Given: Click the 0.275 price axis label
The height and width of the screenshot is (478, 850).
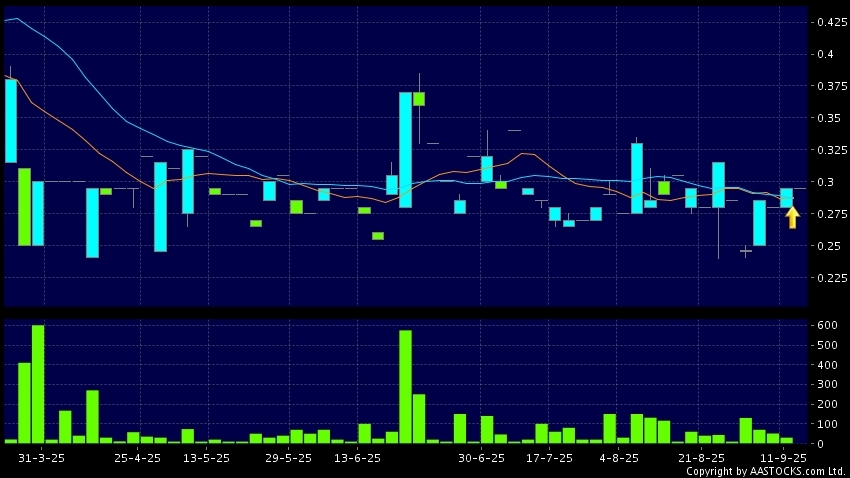Looking at the screenshot, I should coord(832,214).
